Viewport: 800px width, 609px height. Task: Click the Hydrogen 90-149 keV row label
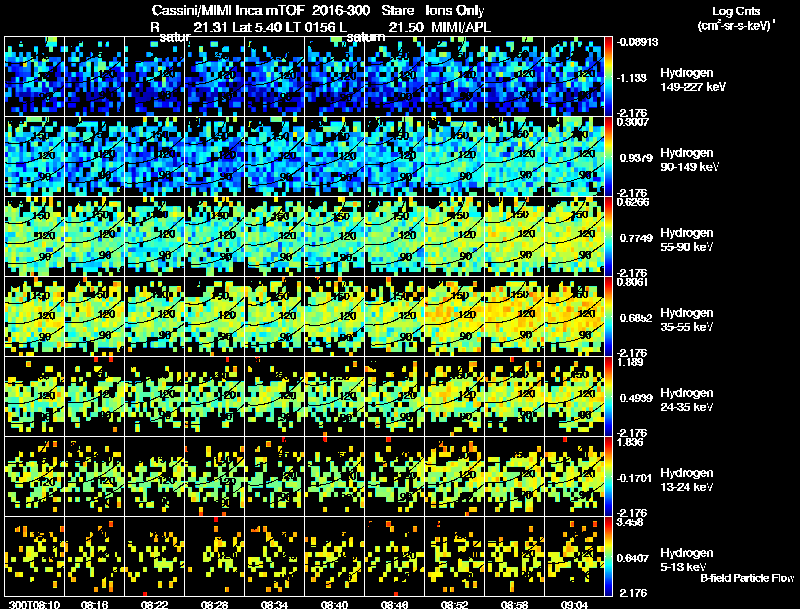[690, 160]
